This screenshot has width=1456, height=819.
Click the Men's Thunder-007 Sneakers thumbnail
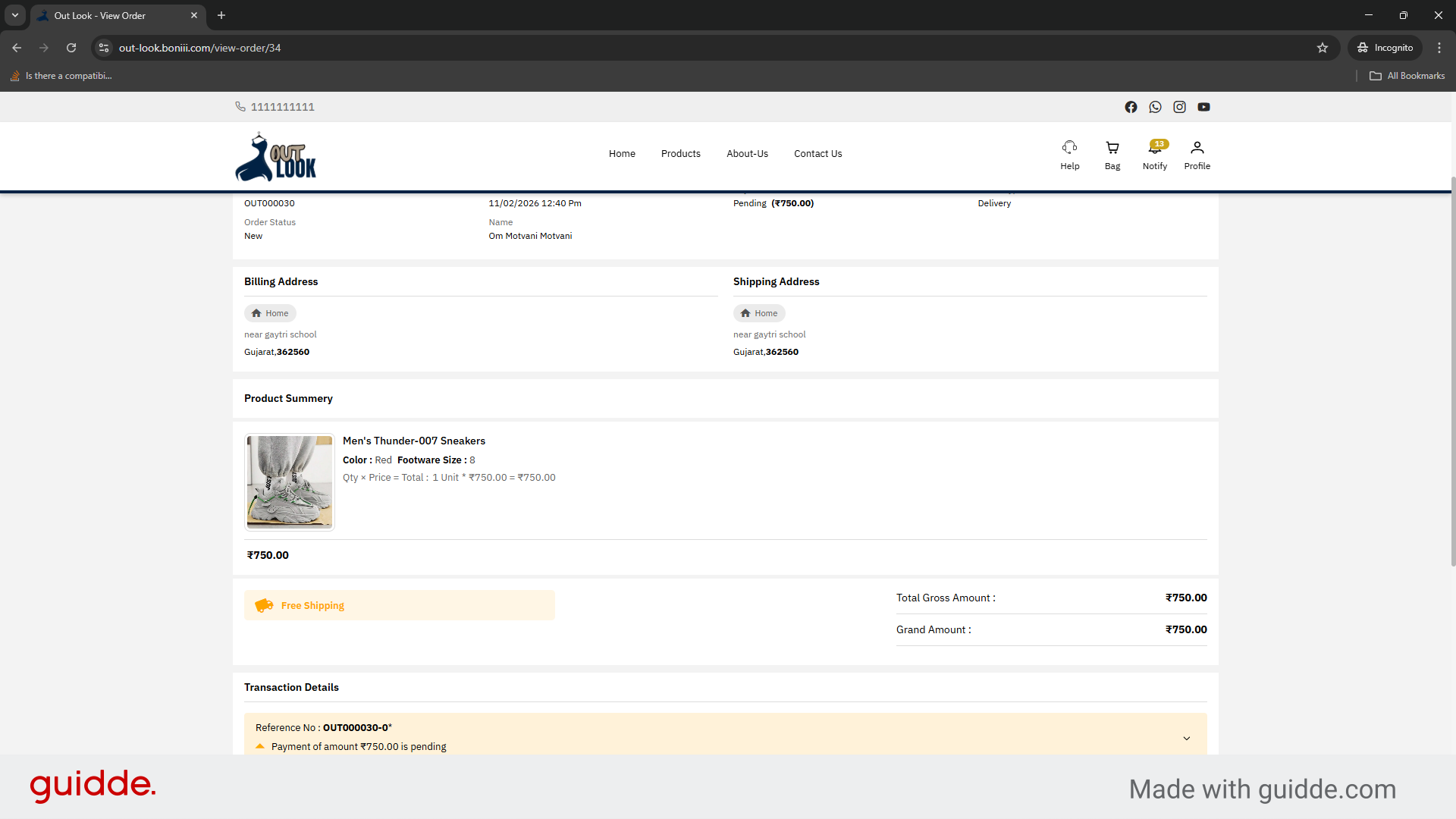(x=289, y=482)
